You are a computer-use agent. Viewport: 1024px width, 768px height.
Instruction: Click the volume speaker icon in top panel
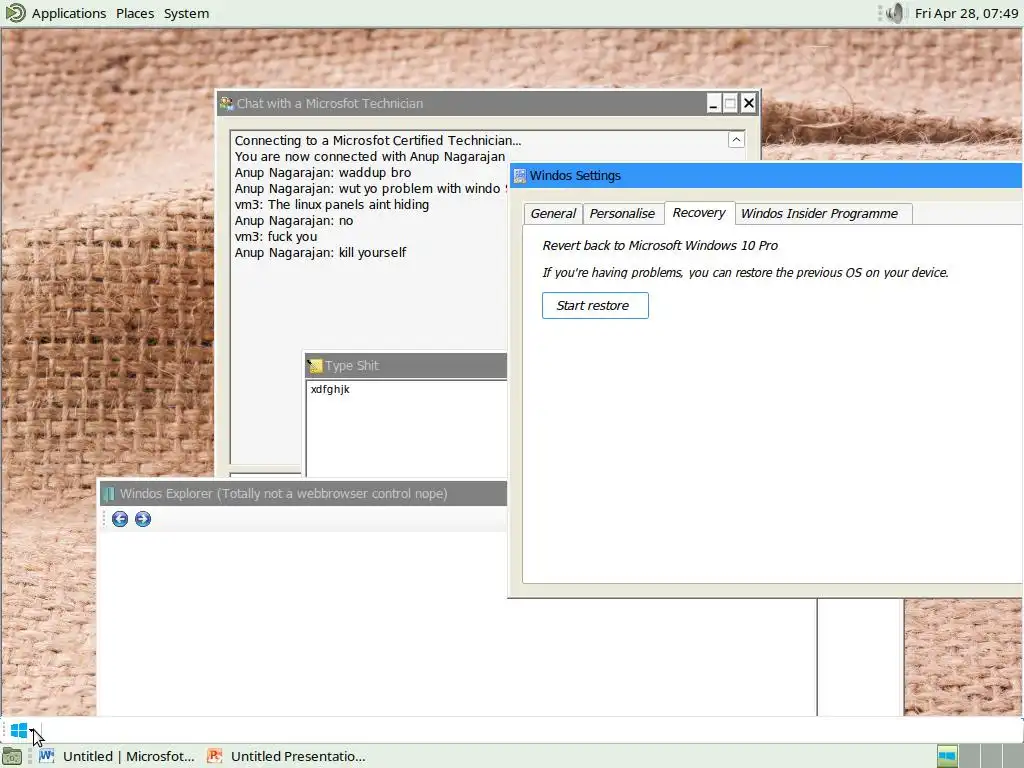[x=895, y=13]
